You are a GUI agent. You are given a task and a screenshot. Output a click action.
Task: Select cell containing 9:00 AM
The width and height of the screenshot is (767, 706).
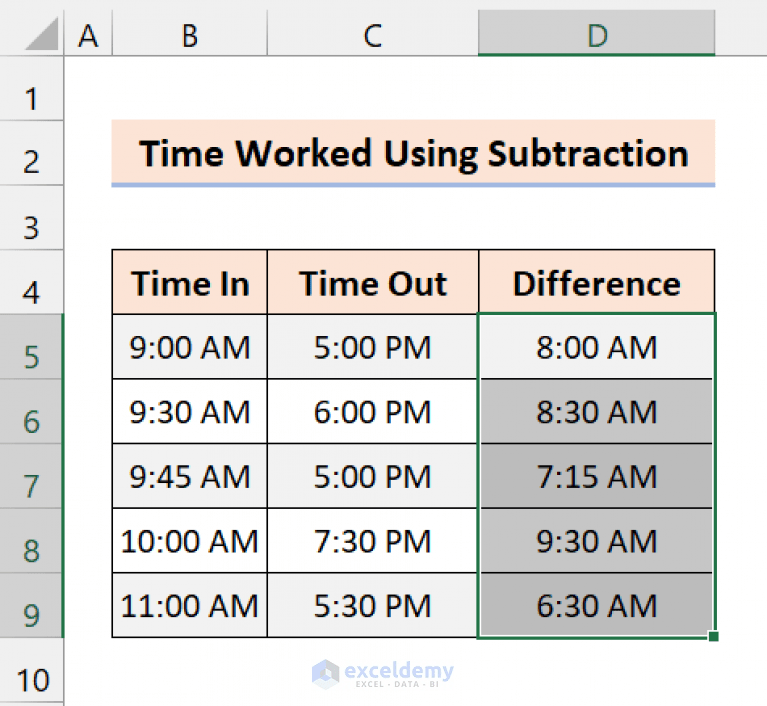190,347
